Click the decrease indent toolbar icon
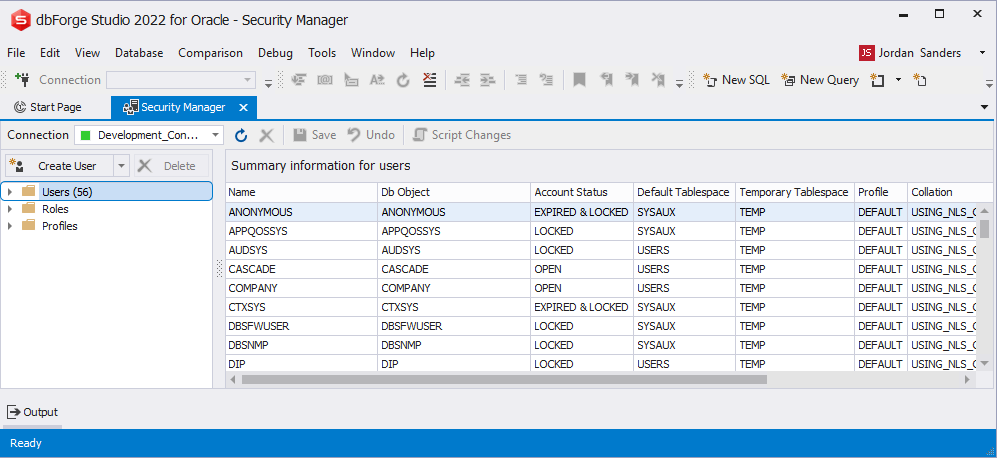The height and width of the screenshot is (458, 997). tap(462, 80)
